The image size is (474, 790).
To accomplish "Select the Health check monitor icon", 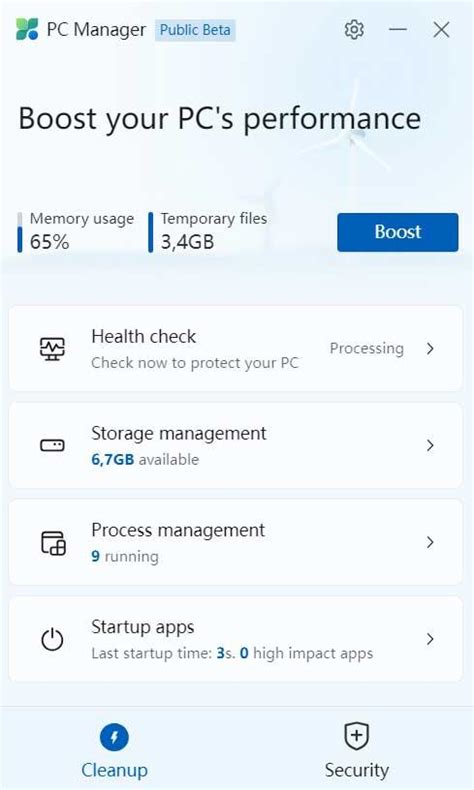I will 52,349.
